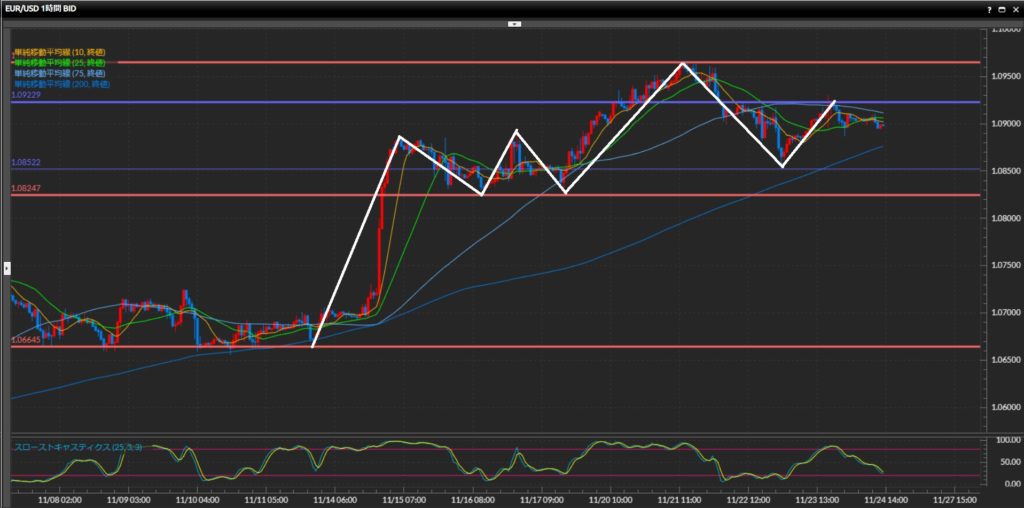
Task: Click the Slow Stochastics indicator label
Action: (x=77, y=447)
